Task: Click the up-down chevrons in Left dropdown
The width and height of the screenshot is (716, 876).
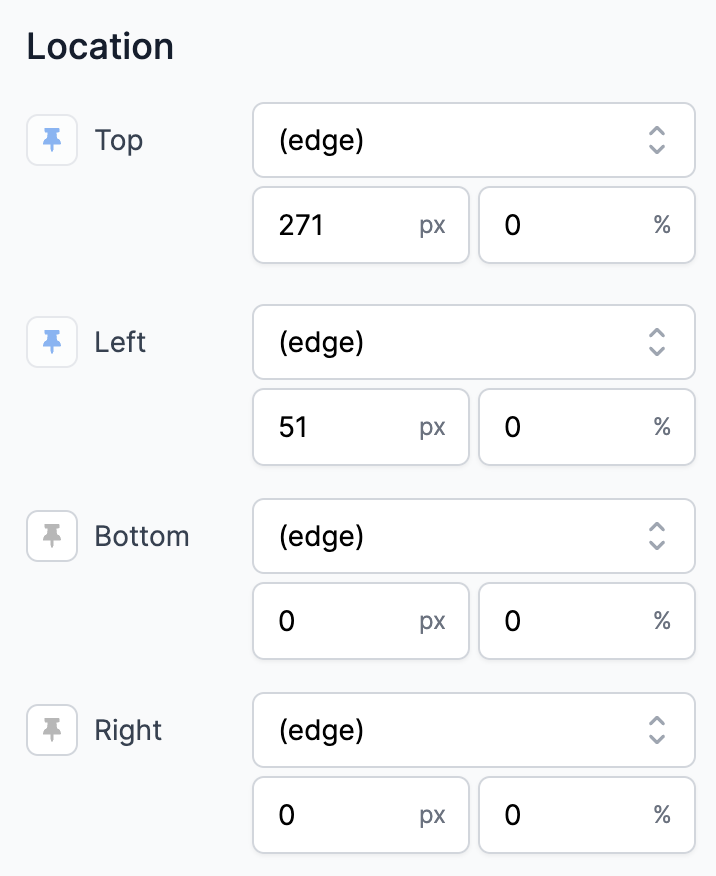Action: coord(657,342)
